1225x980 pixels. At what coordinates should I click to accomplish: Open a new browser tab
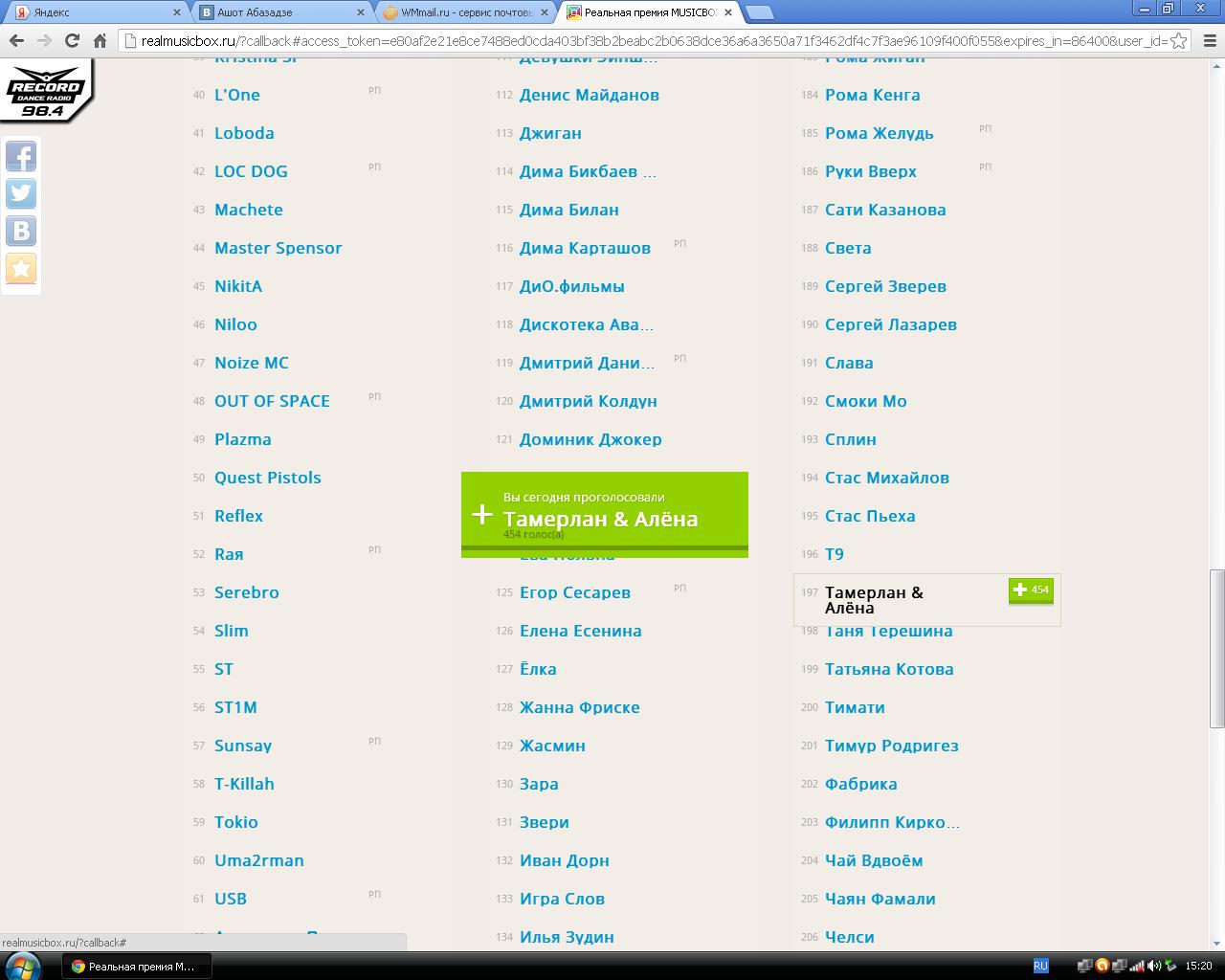point(759,12)
